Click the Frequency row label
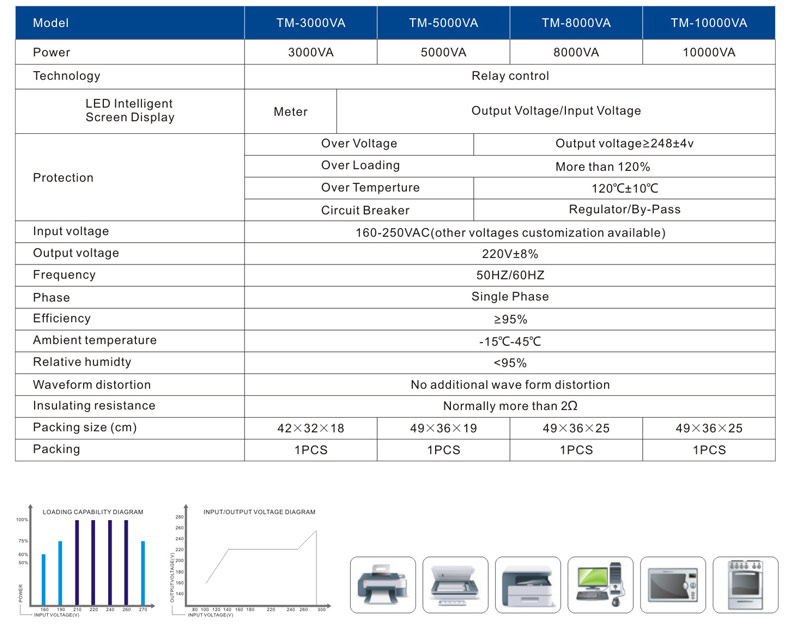This screenshot has height=631, width=800. point(64,275)
